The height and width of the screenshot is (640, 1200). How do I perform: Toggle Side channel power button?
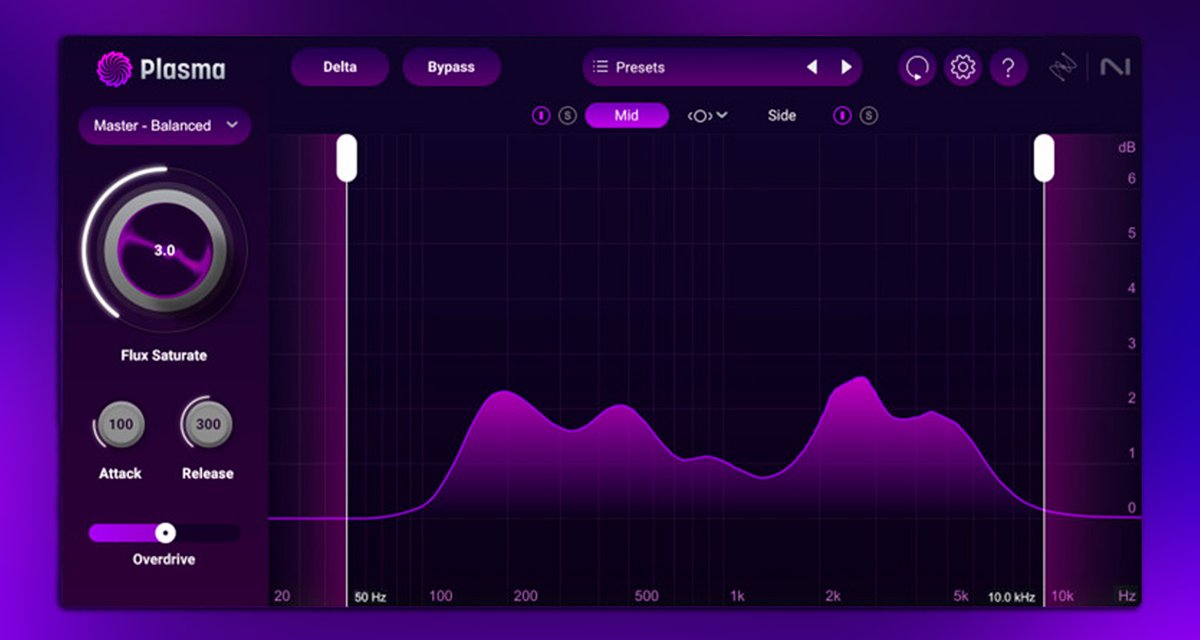coord(842,116)
